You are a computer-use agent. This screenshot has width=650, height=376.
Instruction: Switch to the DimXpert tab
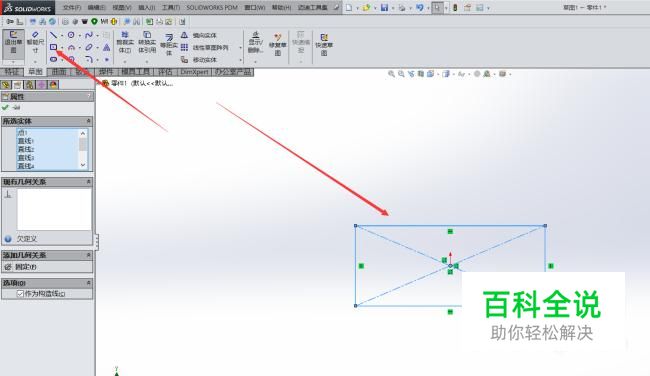(x=194, y=72)
